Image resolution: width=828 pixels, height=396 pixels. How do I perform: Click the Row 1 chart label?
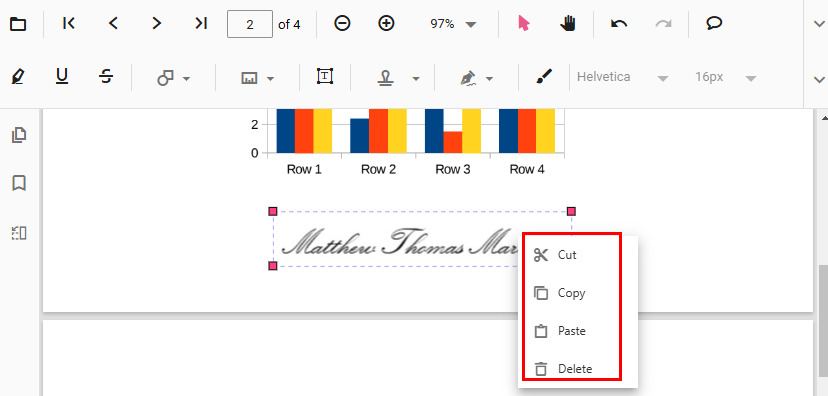[x=304, y=169]
